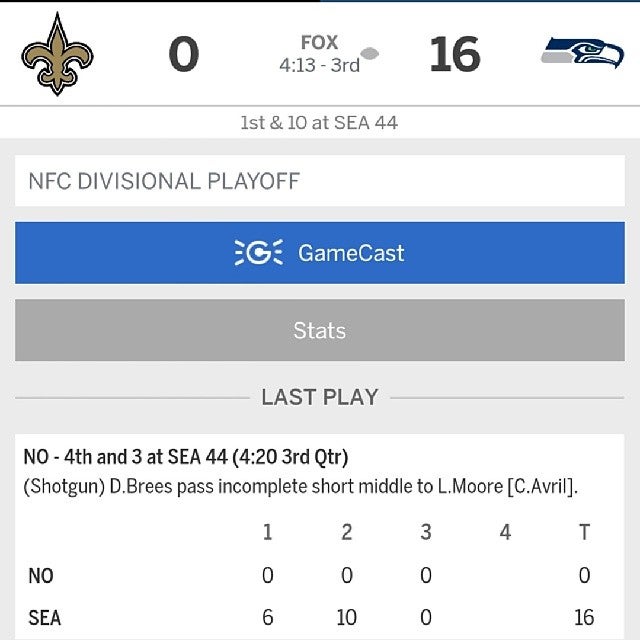Open the Stats button
640x640 pixels.
(320, 330)
